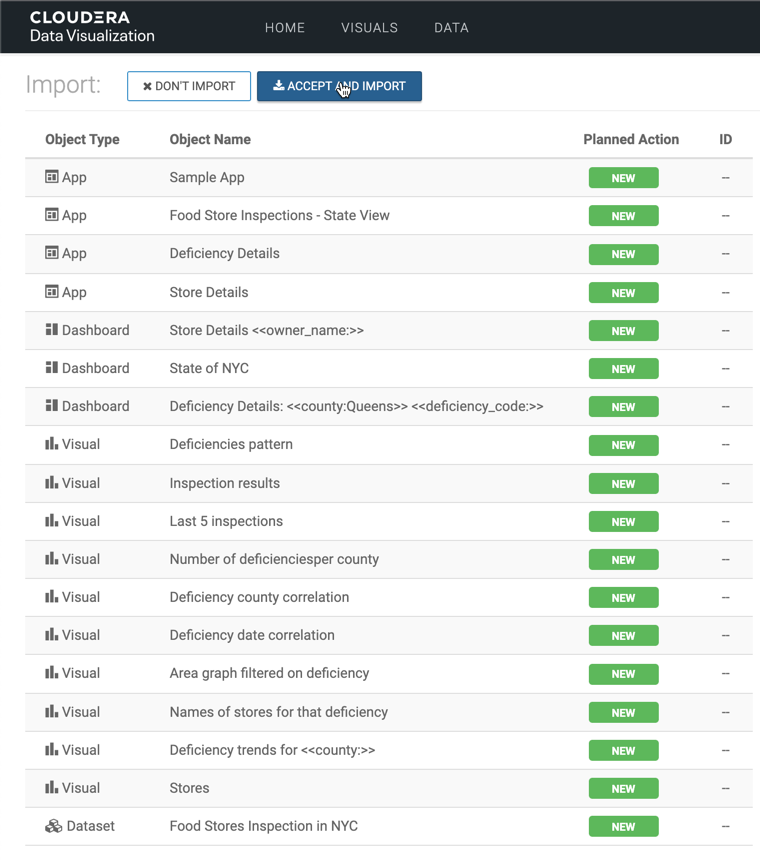
Task: Click NEW badge for Sample App
Action: (623, 178)
